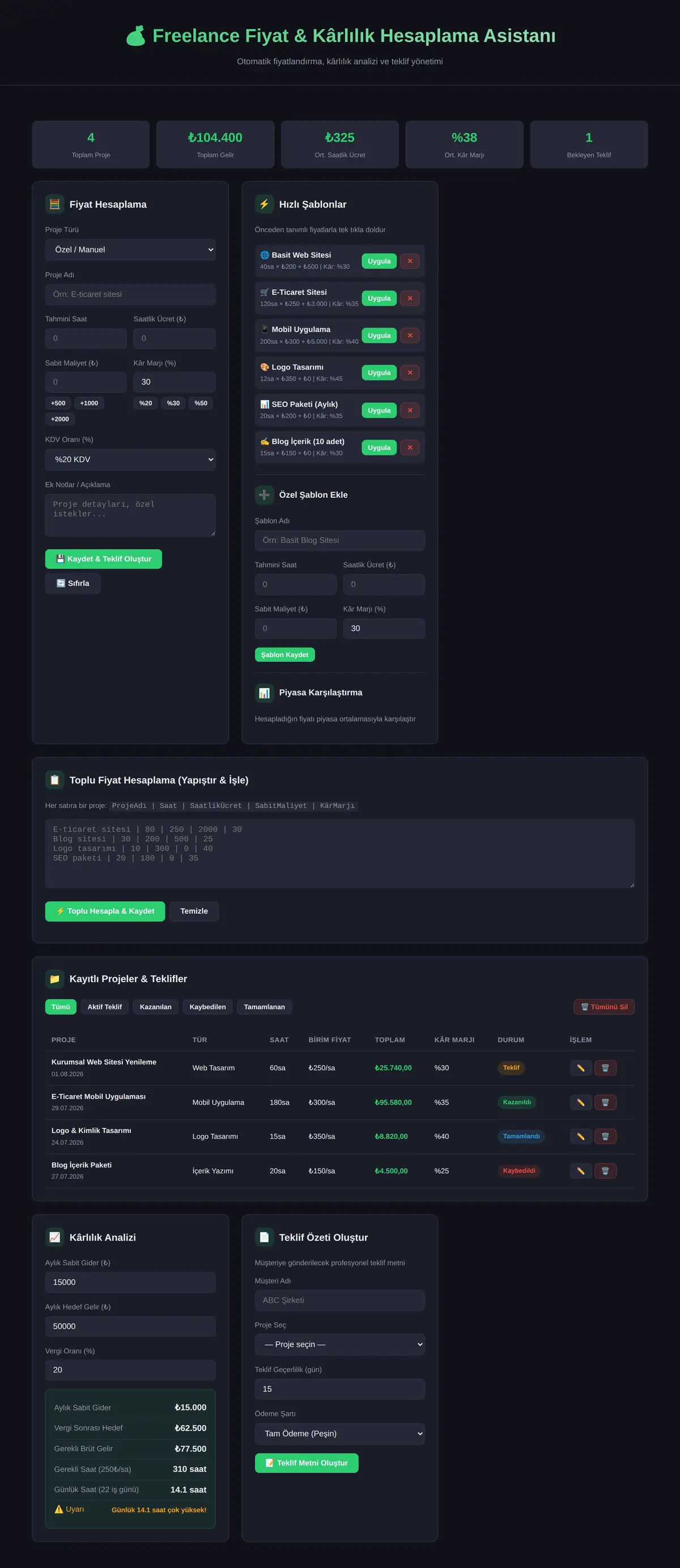Filter by Tamamlanan projects
The width and height of the screenshot is (680, 1568).
[x=264, y=1007]
